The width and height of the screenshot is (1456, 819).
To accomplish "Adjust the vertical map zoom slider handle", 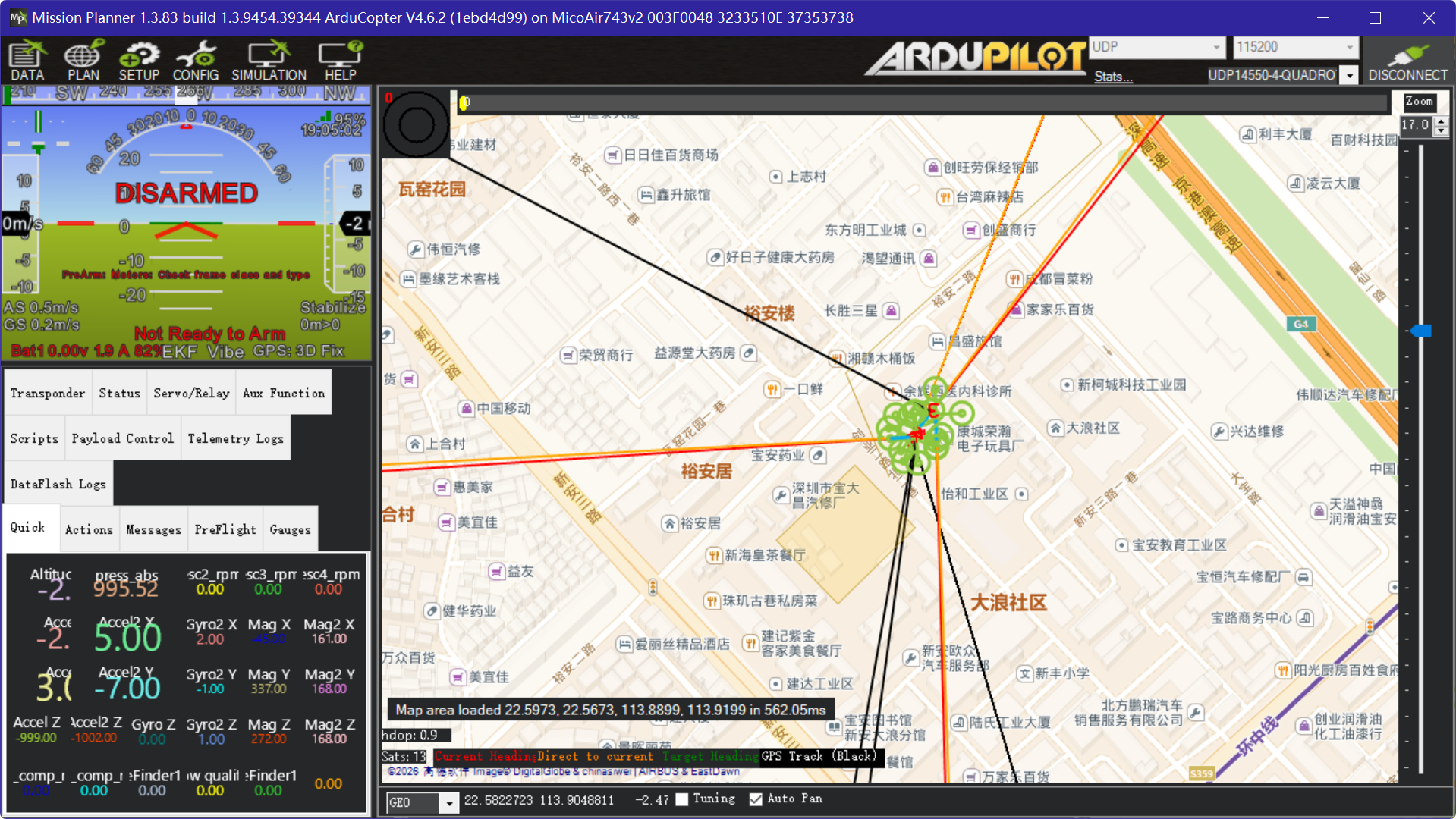I will pos(1420,331).
